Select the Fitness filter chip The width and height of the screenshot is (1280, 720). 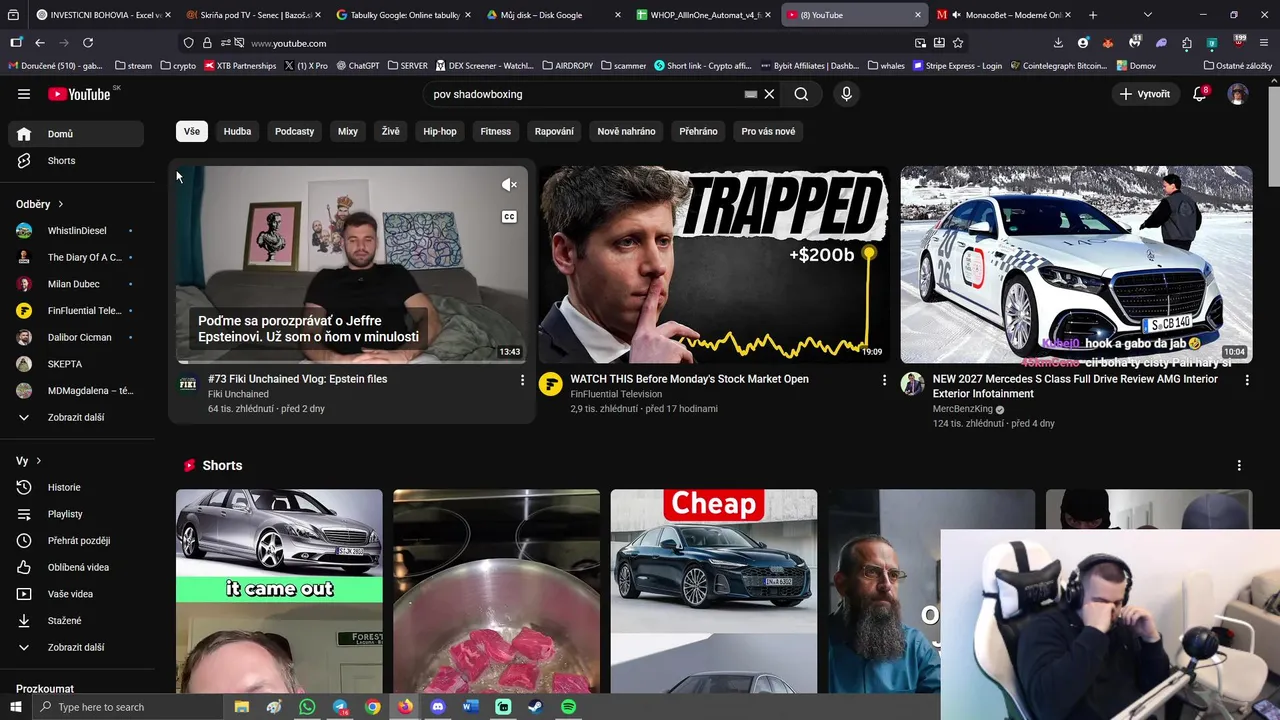pyautogui.click(x=495, y=131)
